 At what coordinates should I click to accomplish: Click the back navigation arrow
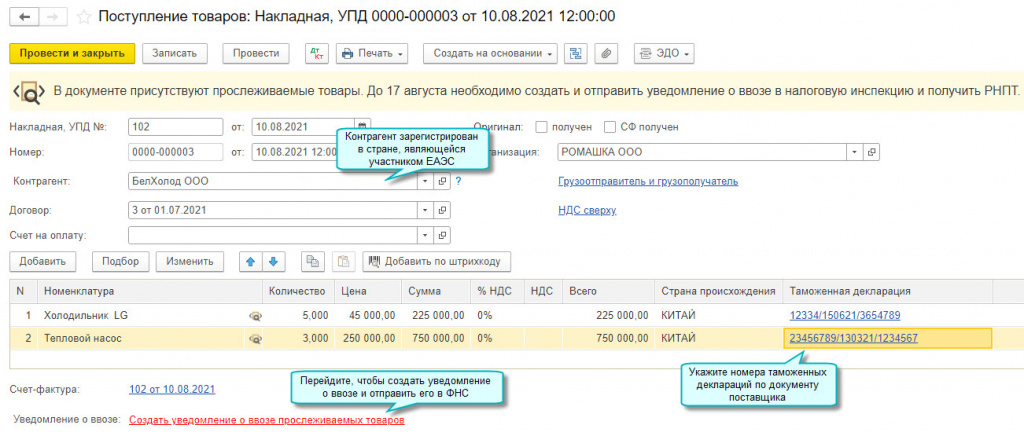(23, 17)
